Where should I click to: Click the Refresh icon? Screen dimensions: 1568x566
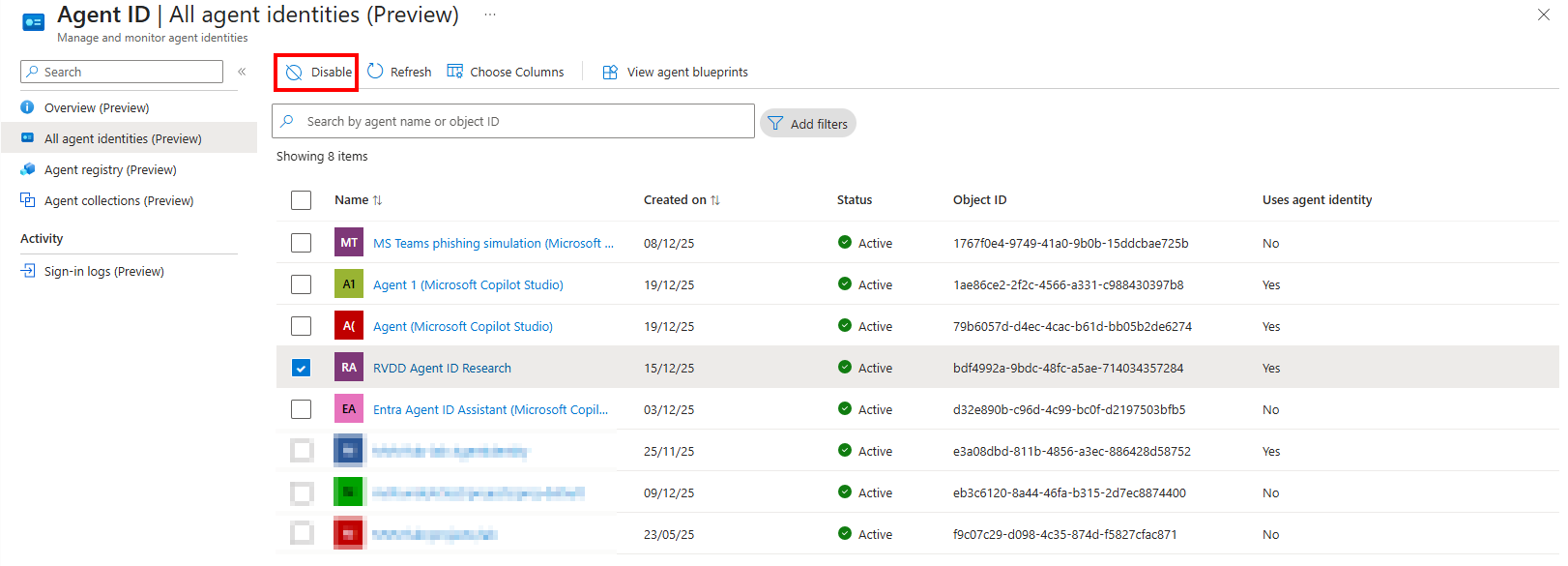click(375, 72)
